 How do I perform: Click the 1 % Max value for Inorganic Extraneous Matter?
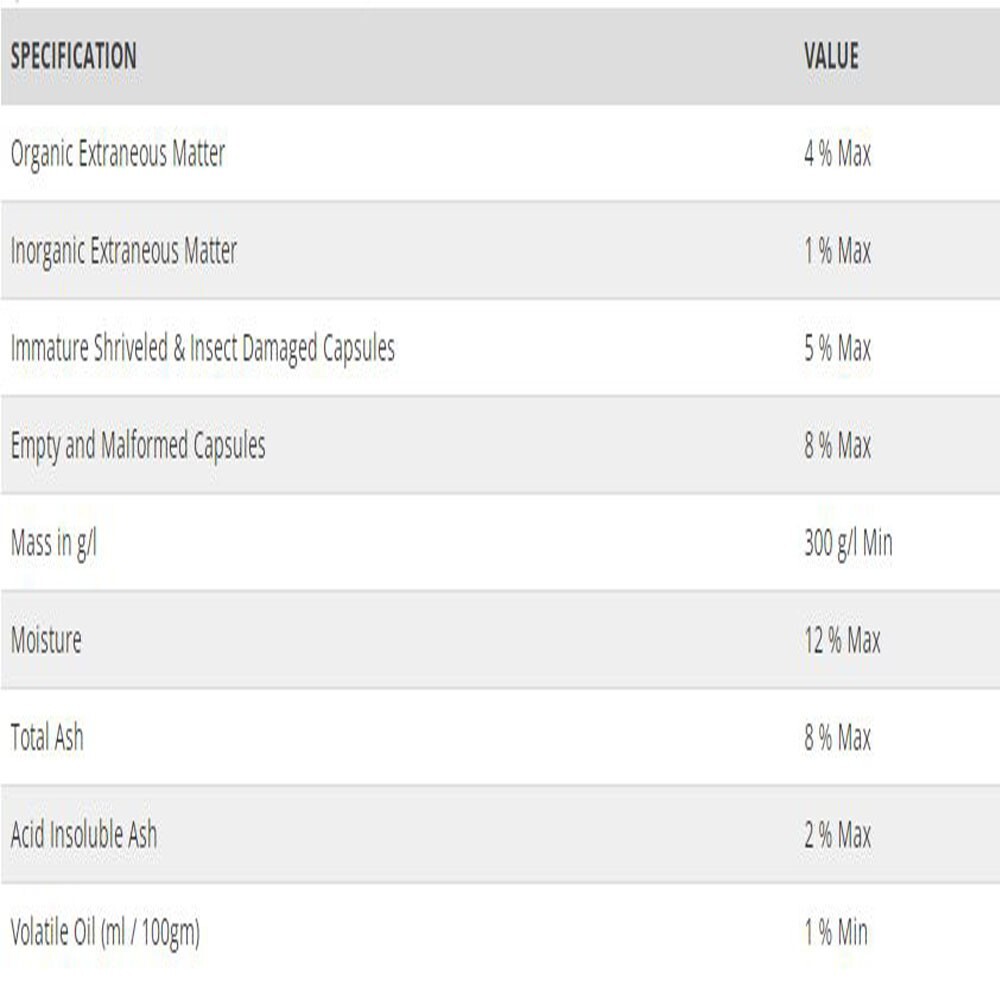[837, 251]
